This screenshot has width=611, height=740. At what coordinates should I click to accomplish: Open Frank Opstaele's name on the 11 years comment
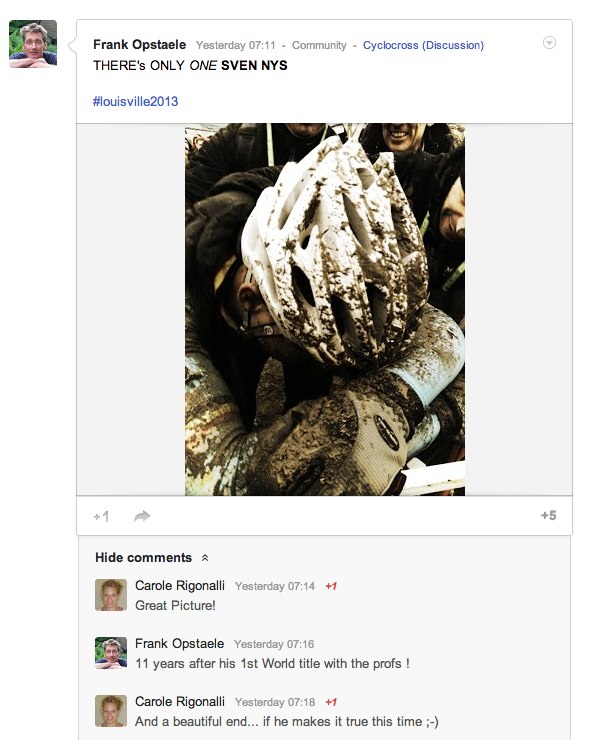(179, 644)
